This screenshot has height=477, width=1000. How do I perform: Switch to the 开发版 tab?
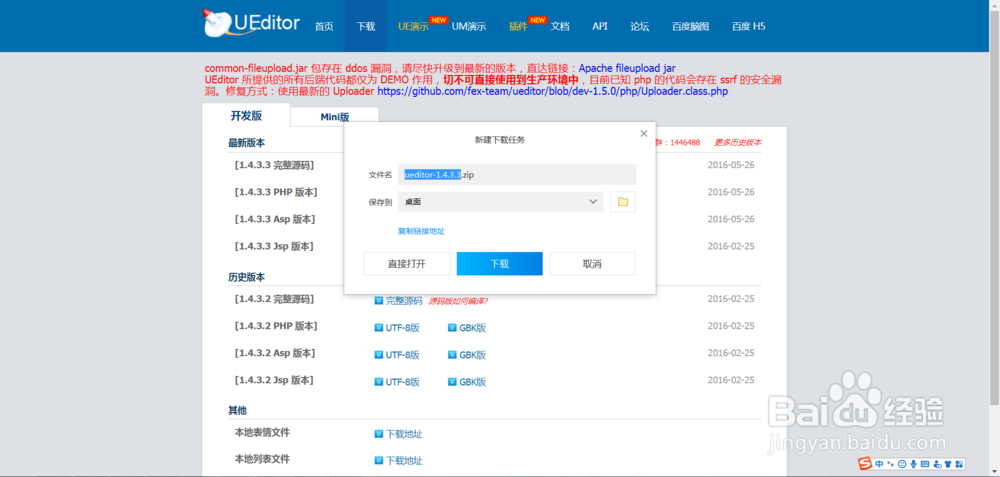(x=246, y=116)
